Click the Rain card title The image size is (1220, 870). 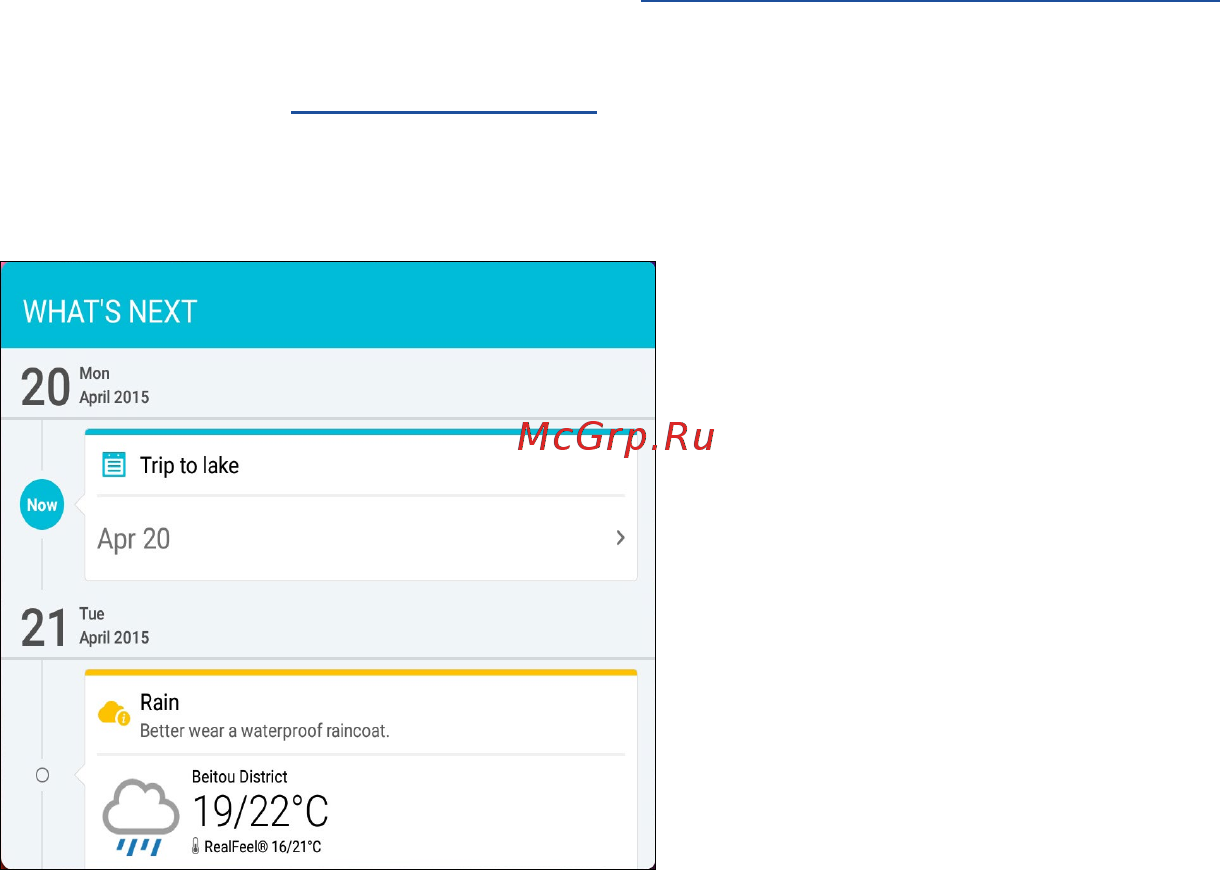(x=160, y=702)
